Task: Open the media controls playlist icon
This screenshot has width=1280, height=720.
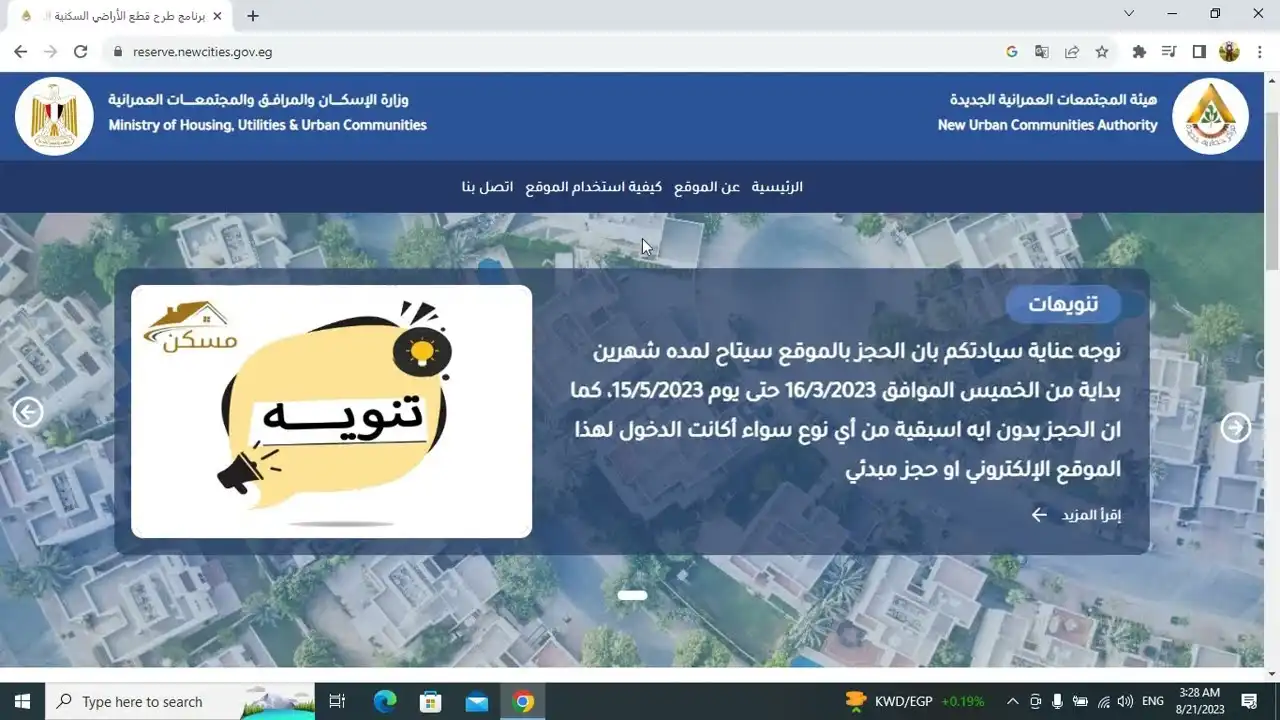Action: pyautogui.click(x=1169, y=52)
